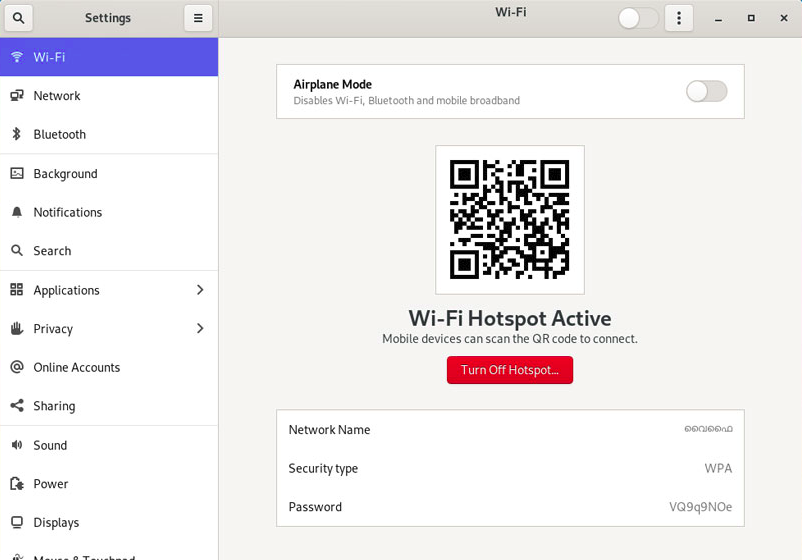Viewport: 802px width, 560px height.
Task: Open the Settings hamburger menu
Action: pos(198,18)
